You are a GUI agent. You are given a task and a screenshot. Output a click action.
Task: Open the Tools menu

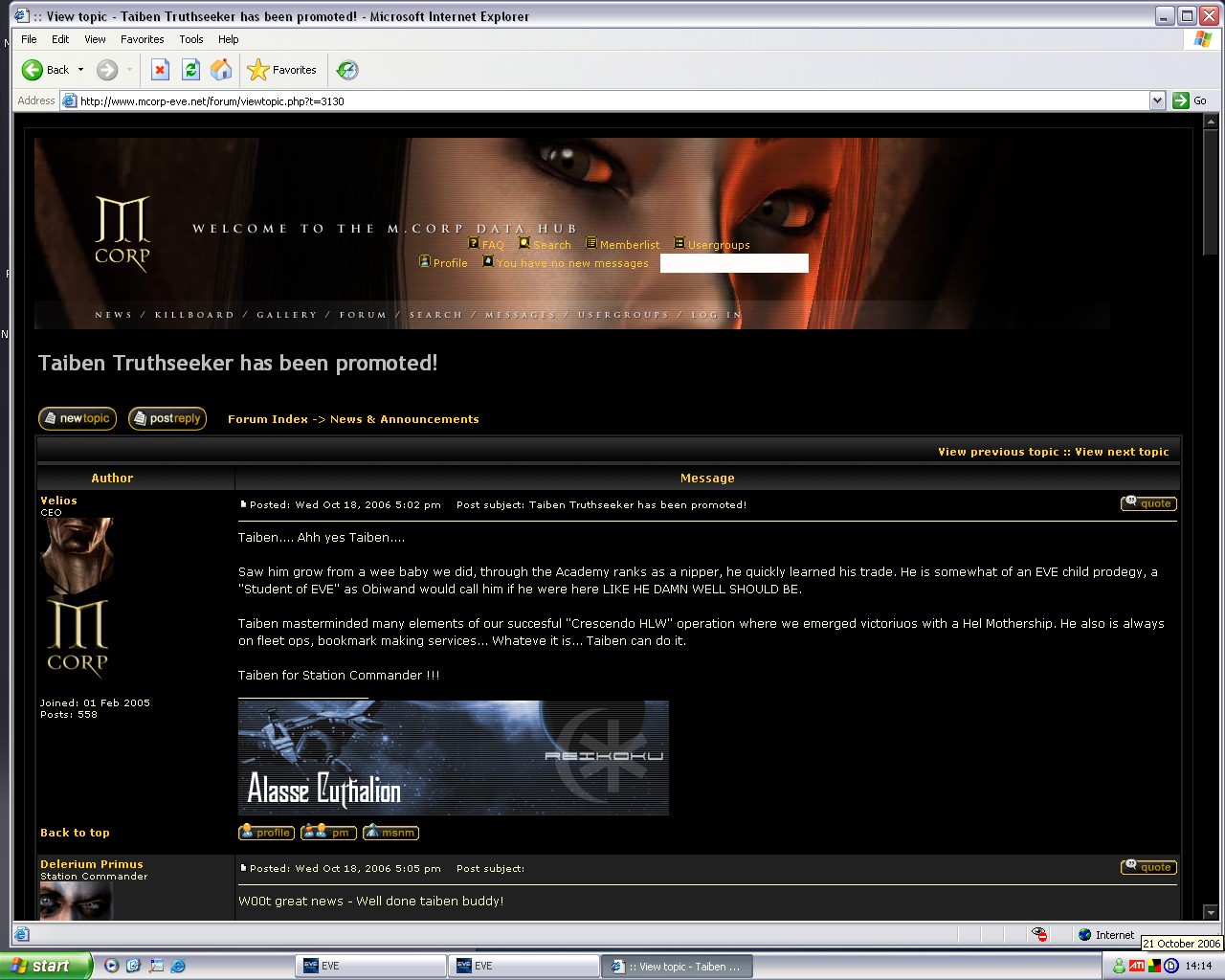click(x=191, y=39)
